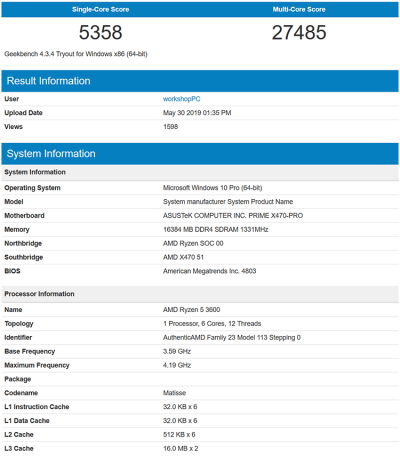Click the Geekbench 4.3.4 Tryout version text
The image size is (400, 456).
tap(76, 54)
